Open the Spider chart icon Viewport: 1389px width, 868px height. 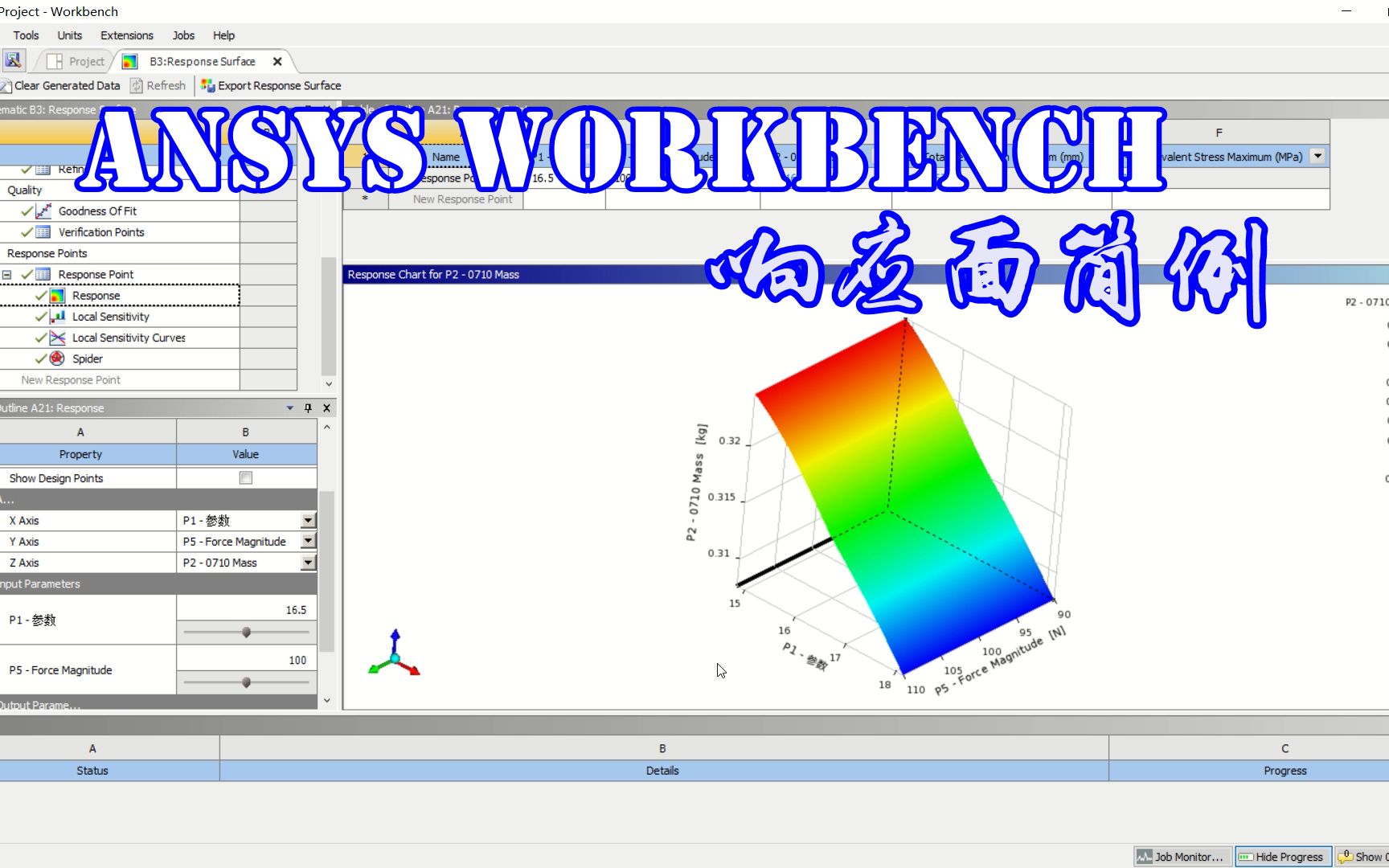click(x=57, y=358)
